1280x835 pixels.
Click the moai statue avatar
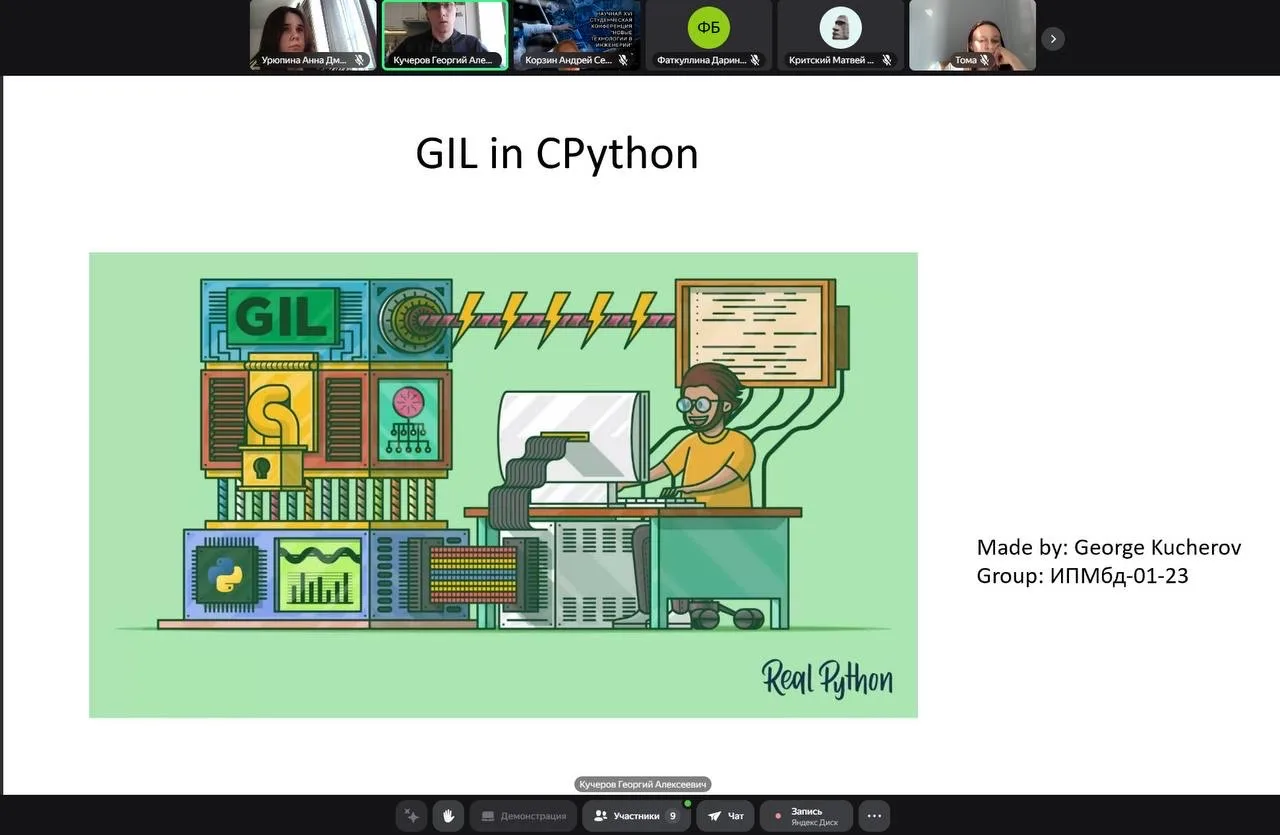tap(841, 28)
